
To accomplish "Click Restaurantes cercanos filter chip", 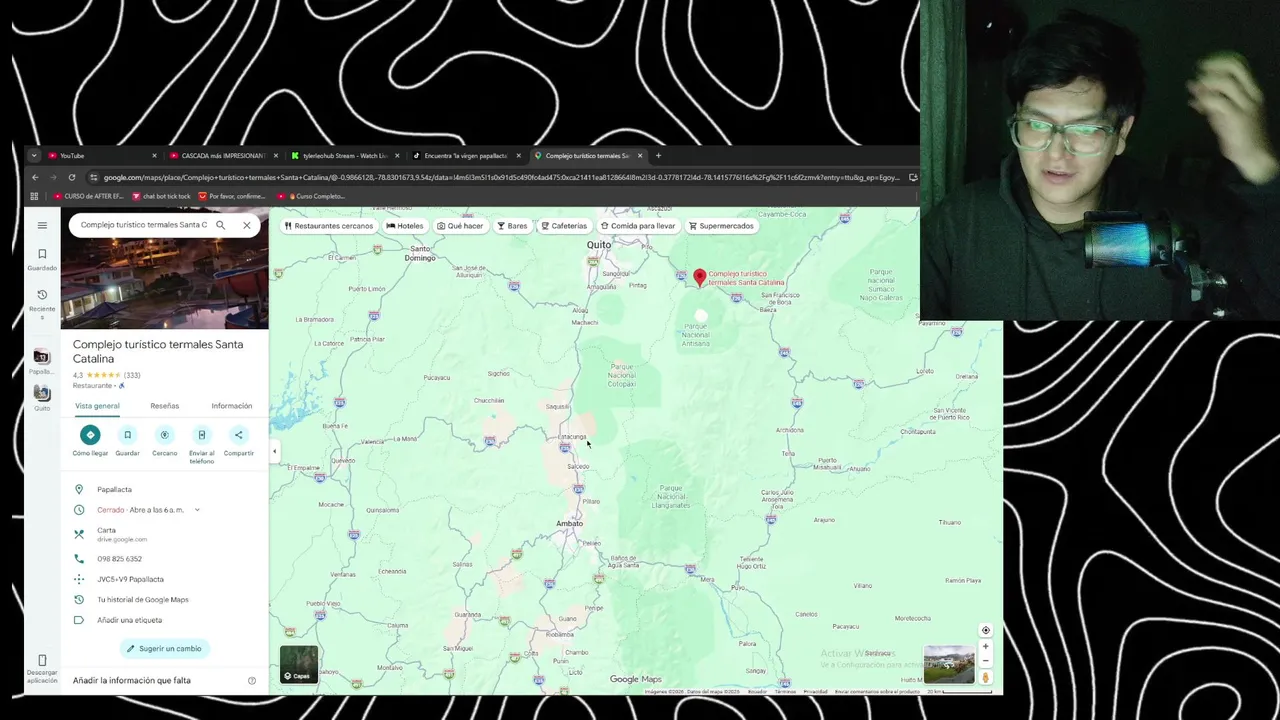I will 328,226.
